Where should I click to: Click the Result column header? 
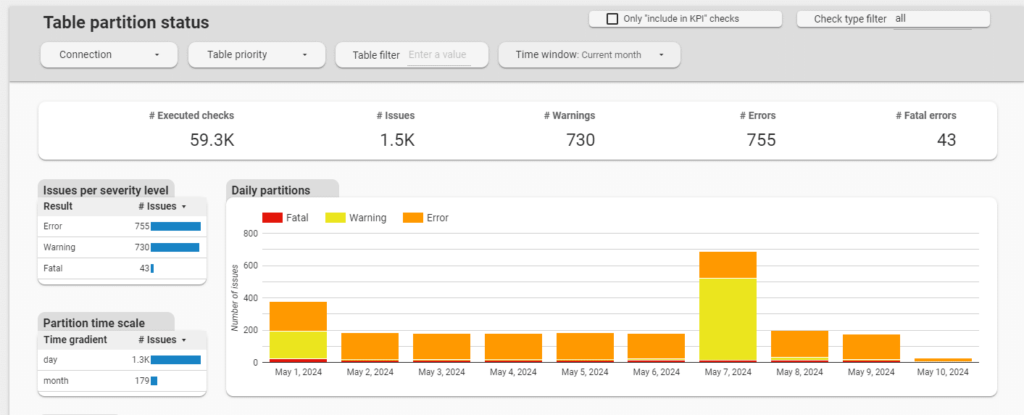click(x=58, y=207)
